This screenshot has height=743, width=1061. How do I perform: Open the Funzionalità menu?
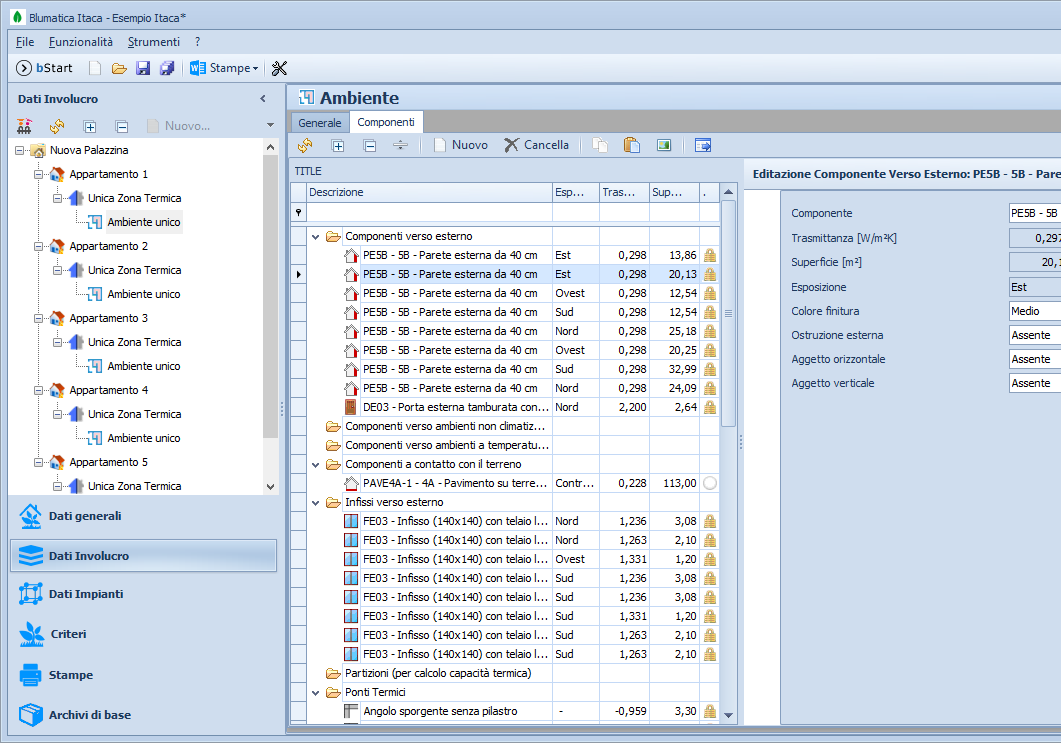point(81,42)
